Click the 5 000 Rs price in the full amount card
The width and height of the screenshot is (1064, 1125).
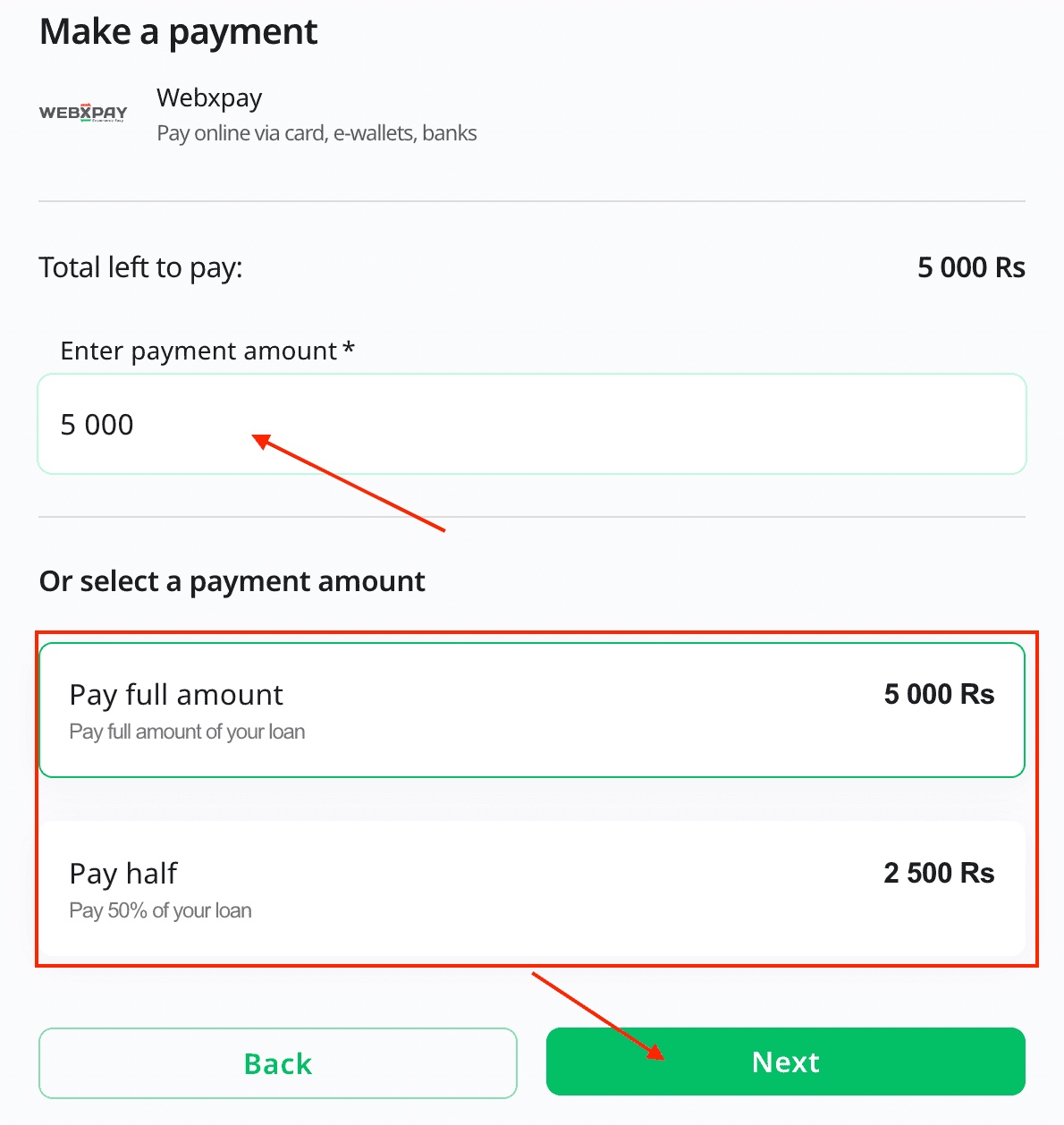point(939,694)
